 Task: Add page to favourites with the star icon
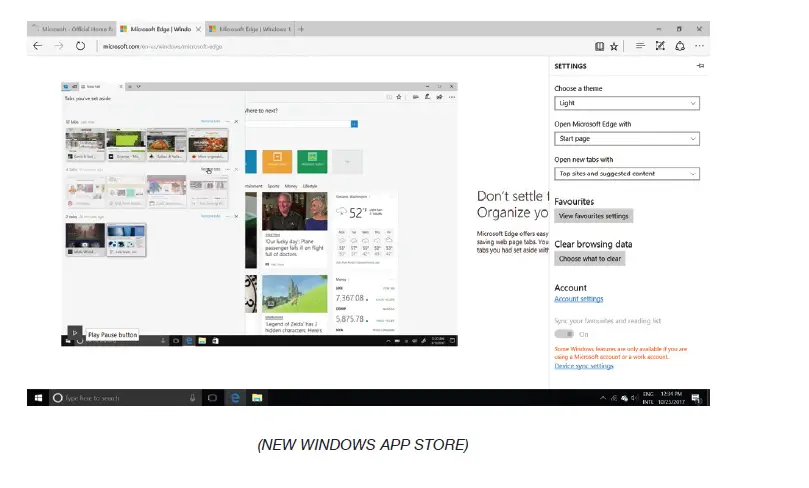[x=614, y=46]
